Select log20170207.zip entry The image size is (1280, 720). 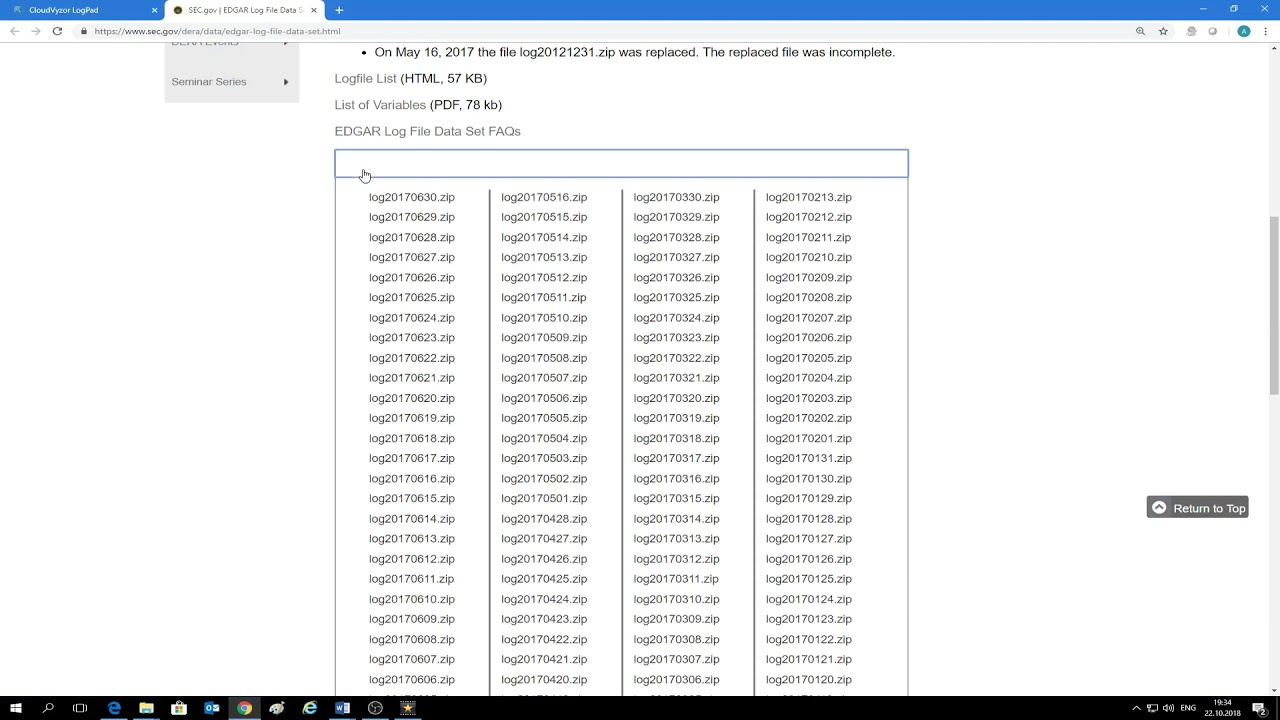pos(809,318)
